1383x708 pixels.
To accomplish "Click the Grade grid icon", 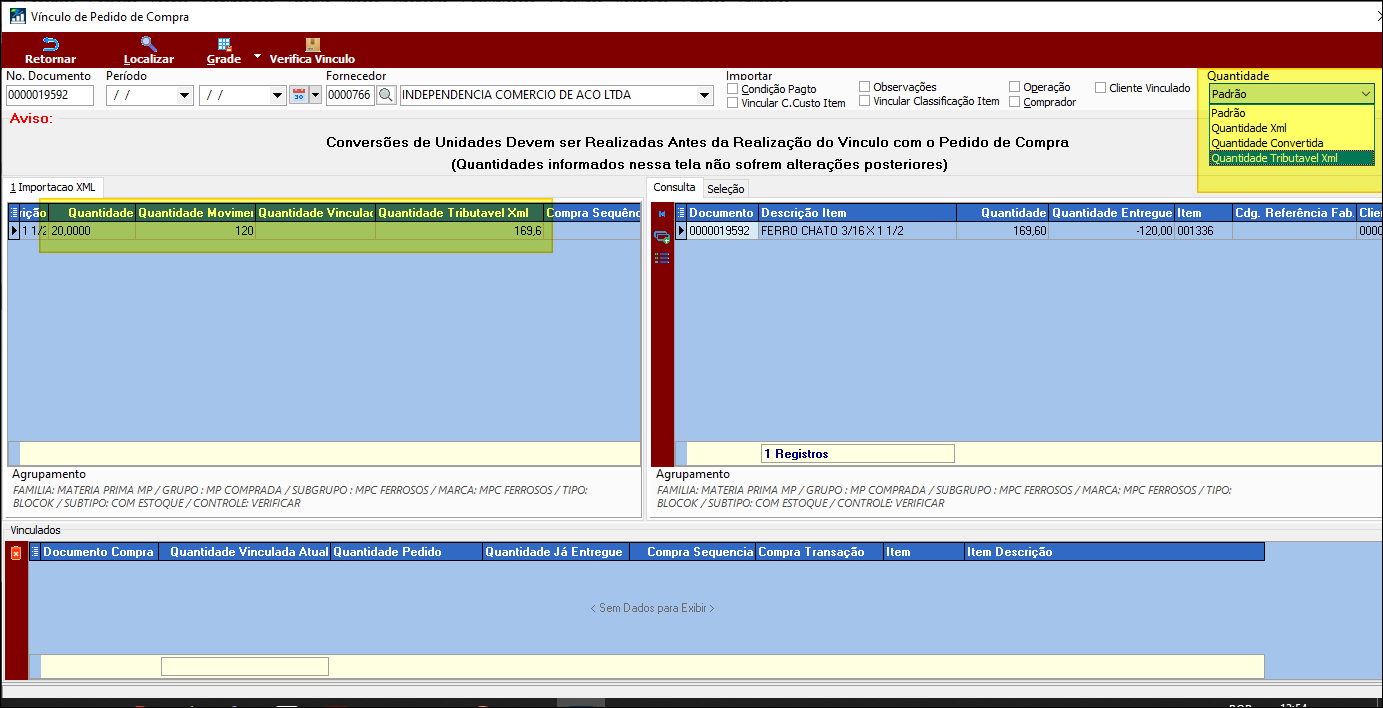I will pyautogui.click(x=224, y=44).
